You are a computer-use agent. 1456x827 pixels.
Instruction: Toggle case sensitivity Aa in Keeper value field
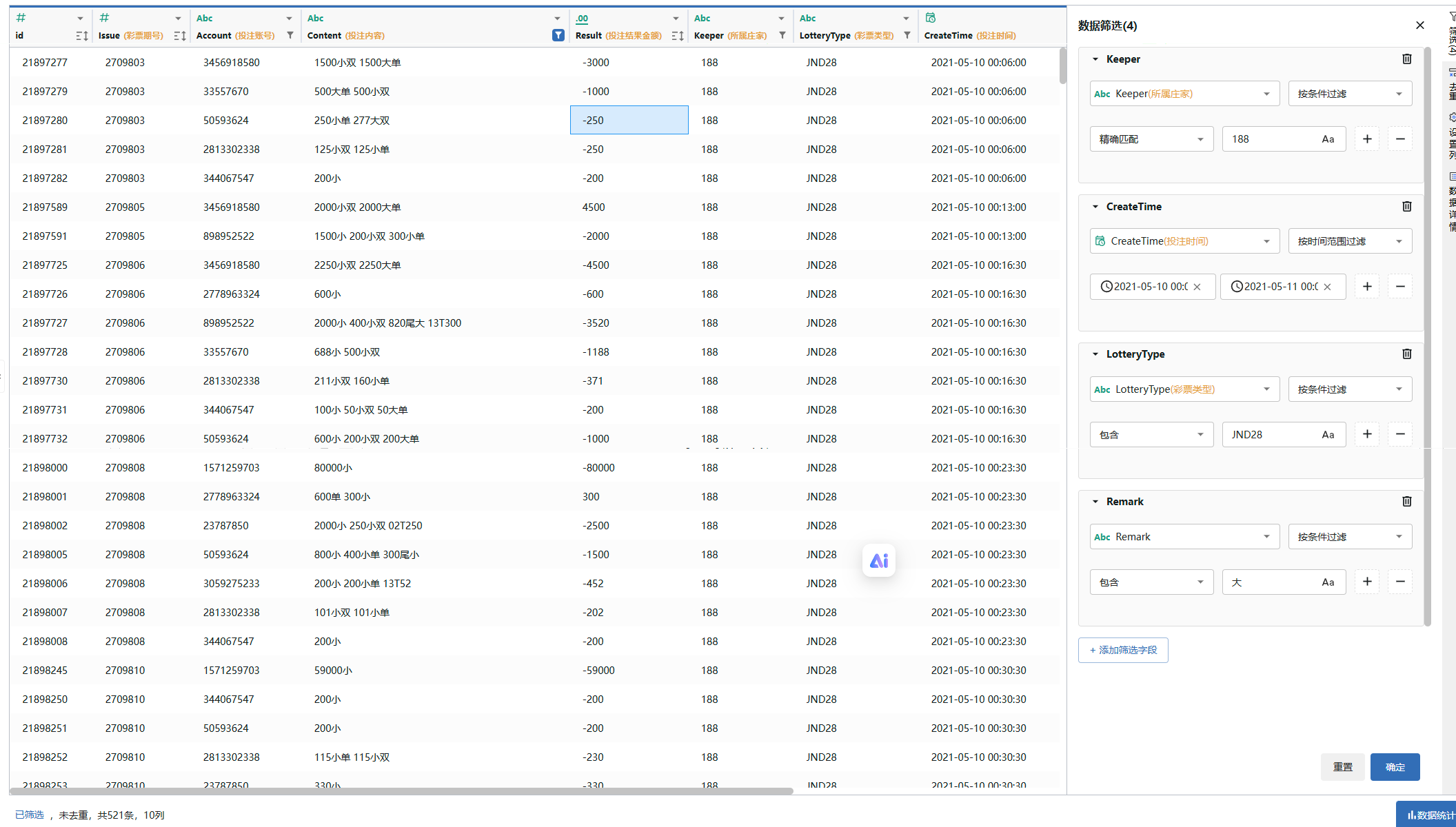[x=1328, y=139]
